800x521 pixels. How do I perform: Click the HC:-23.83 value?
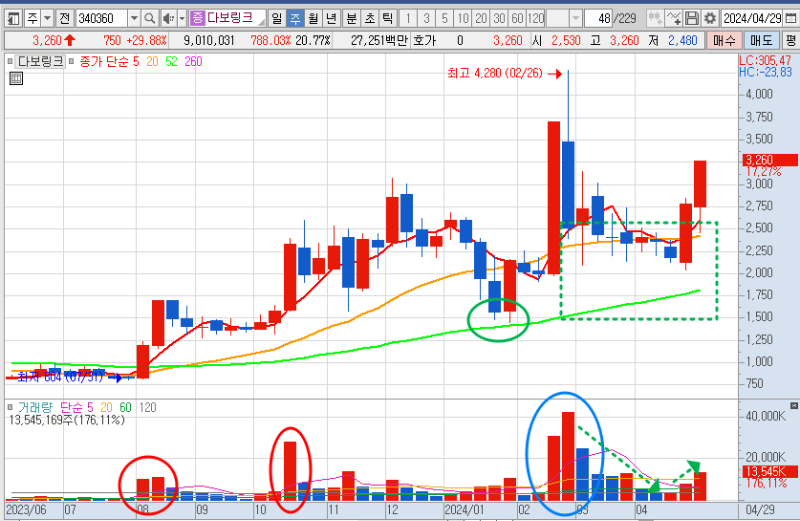point(765,72)
